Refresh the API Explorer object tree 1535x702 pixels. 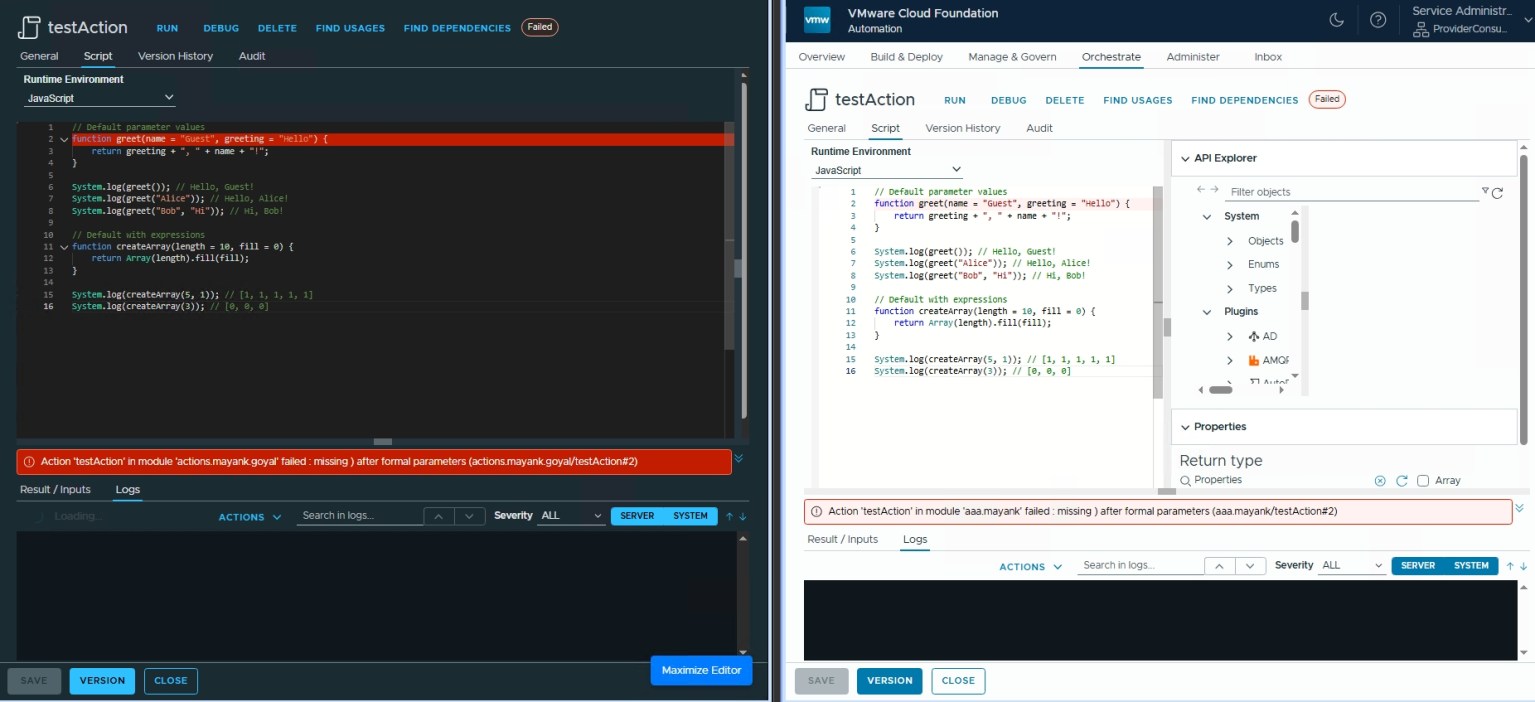(x=1497, y=191)
